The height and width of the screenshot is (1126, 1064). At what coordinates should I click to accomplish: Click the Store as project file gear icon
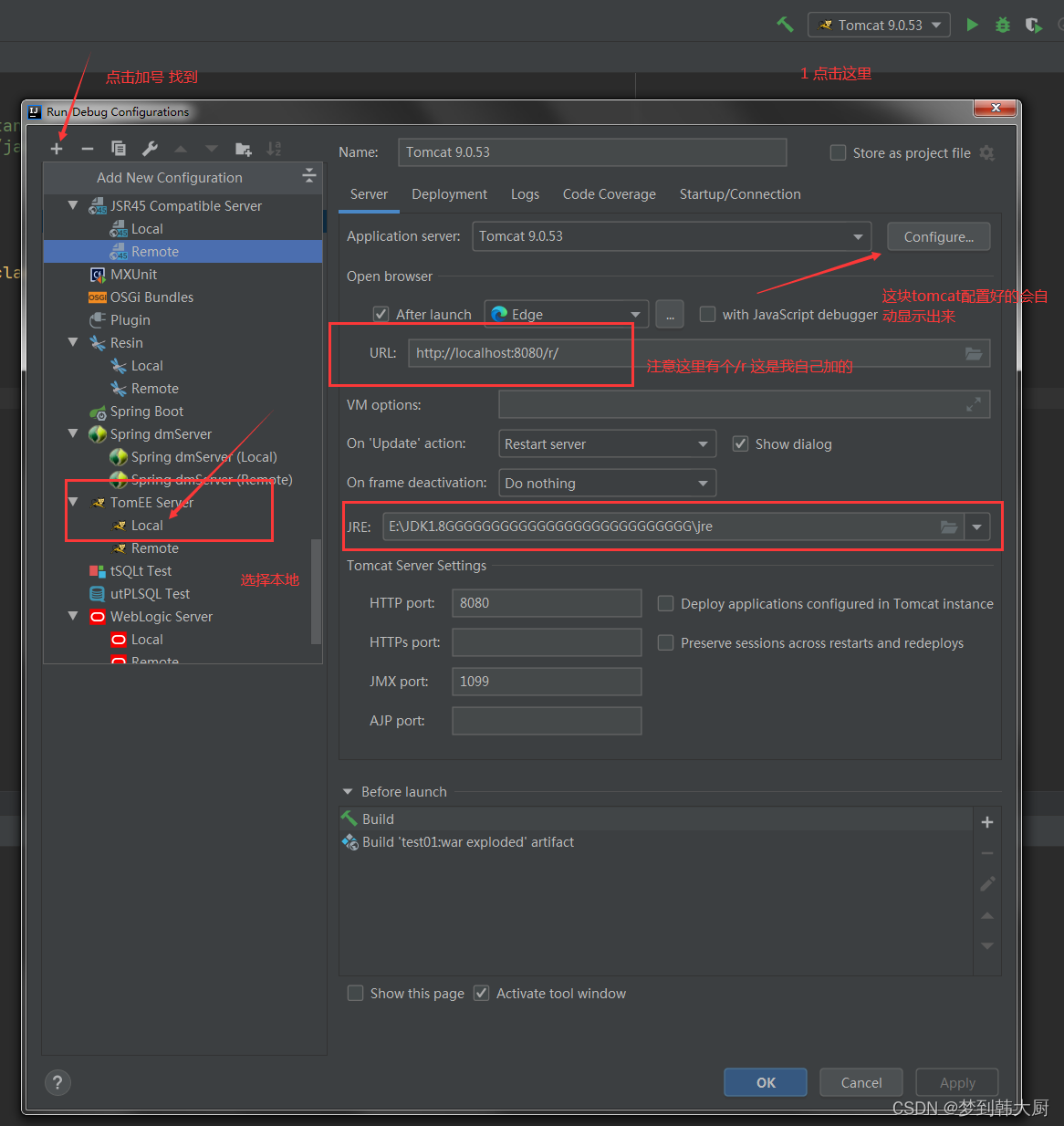(x=986, y=153)
